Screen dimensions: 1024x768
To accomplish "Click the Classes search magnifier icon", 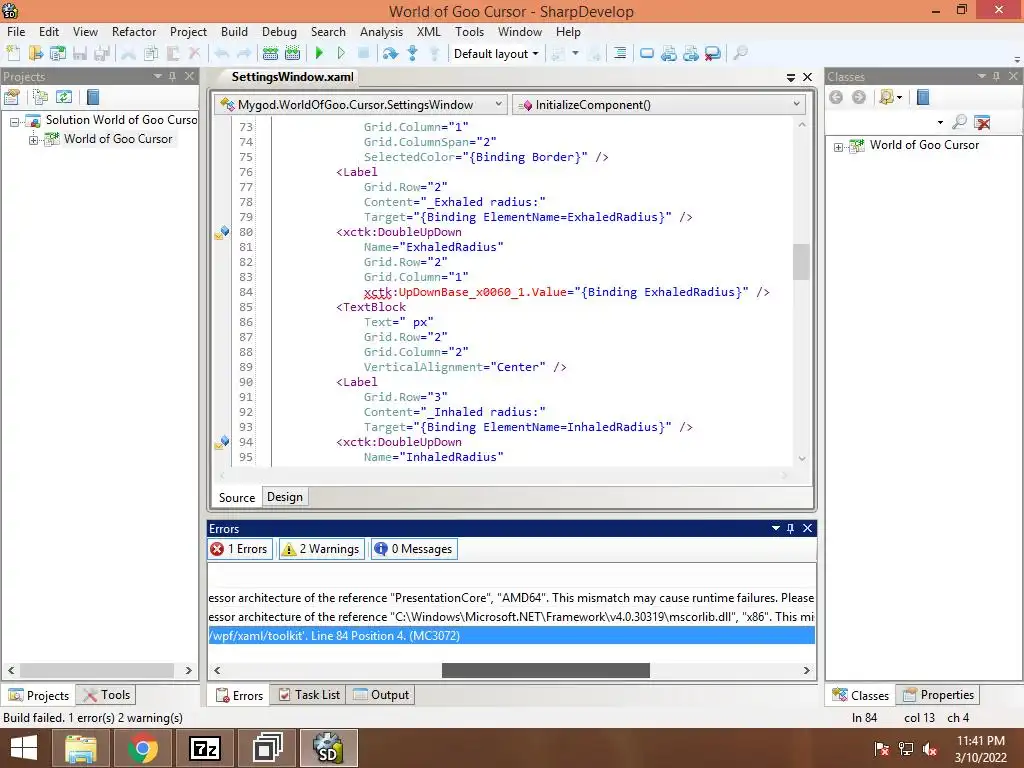I will (x=959, y=122).
